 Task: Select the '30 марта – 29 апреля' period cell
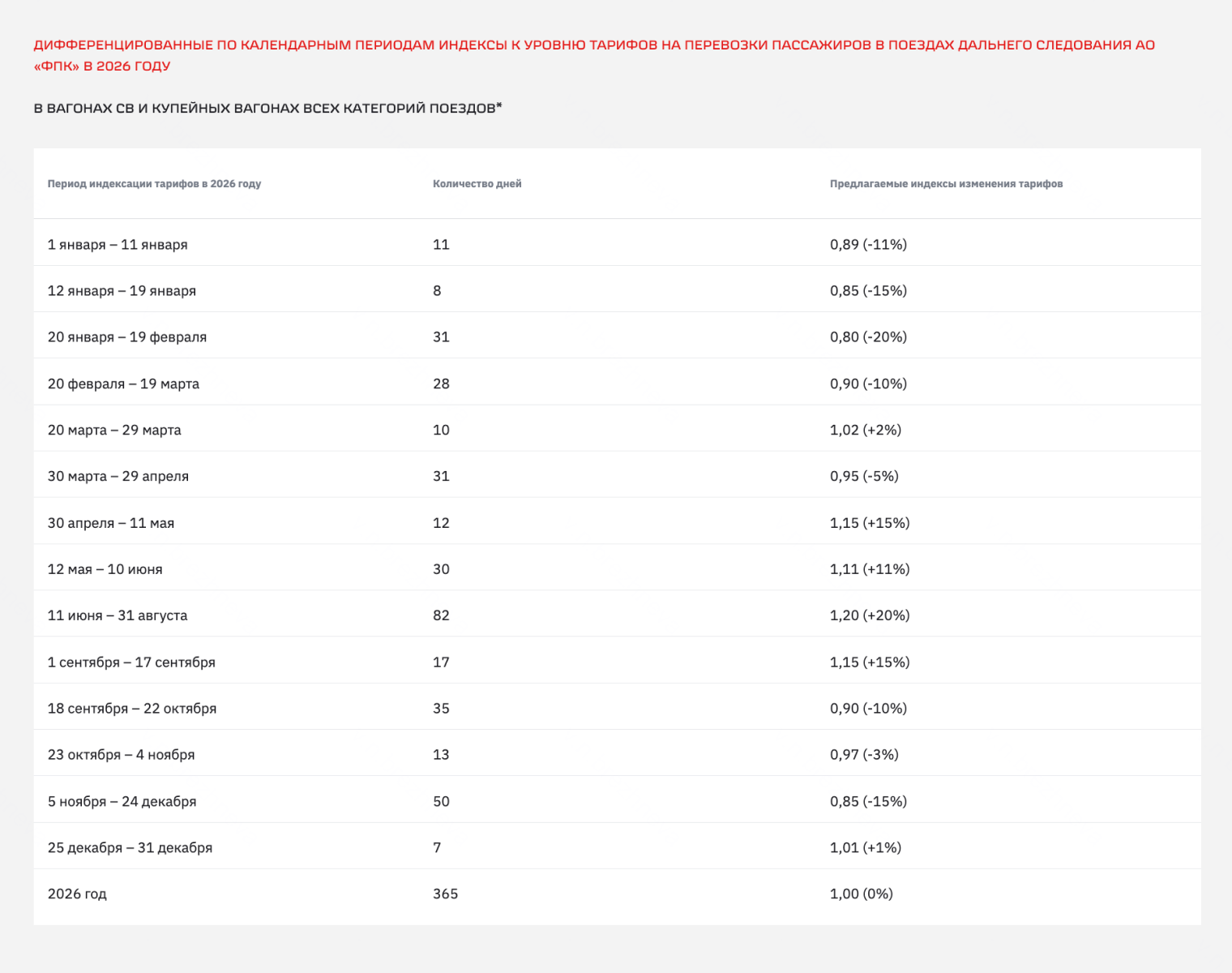tap(118, 477)
